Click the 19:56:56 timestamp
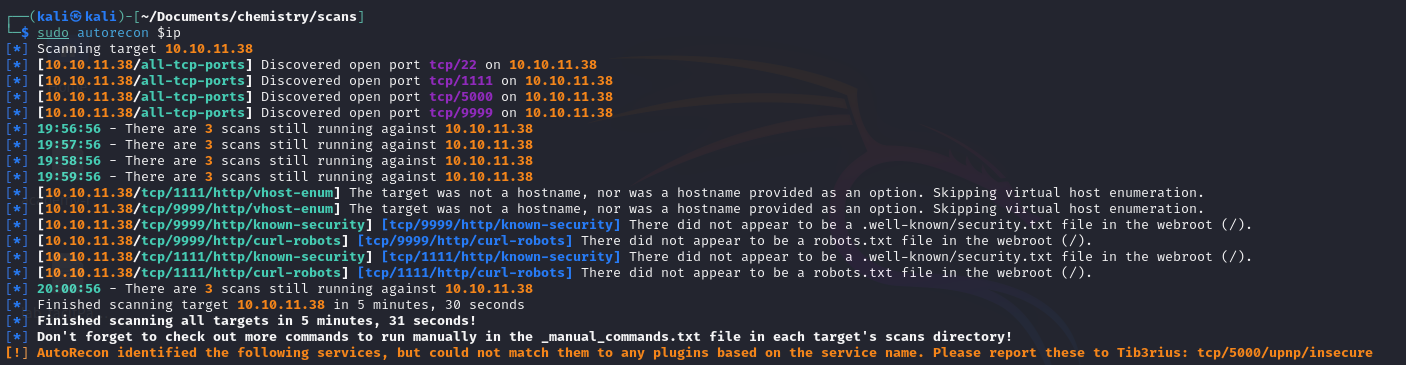Viewport: 1406px width, 365px height. point(69,129)
